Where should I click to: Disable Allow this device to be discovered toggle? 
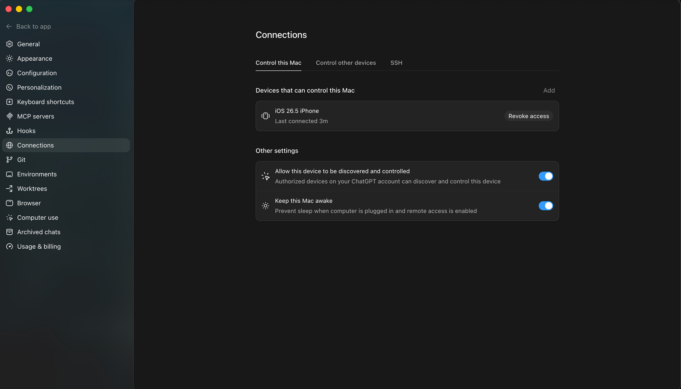pyautogui.click(x=545, y=176)
